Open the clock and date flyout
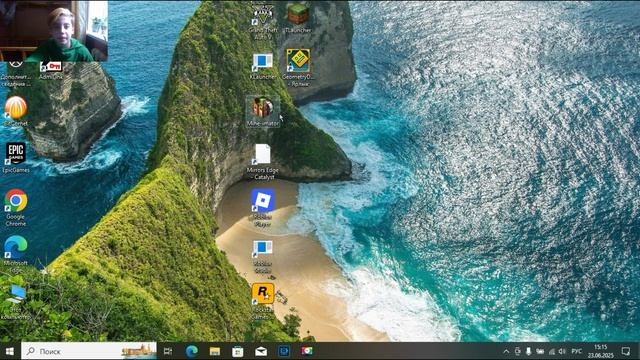 (600, 351)
